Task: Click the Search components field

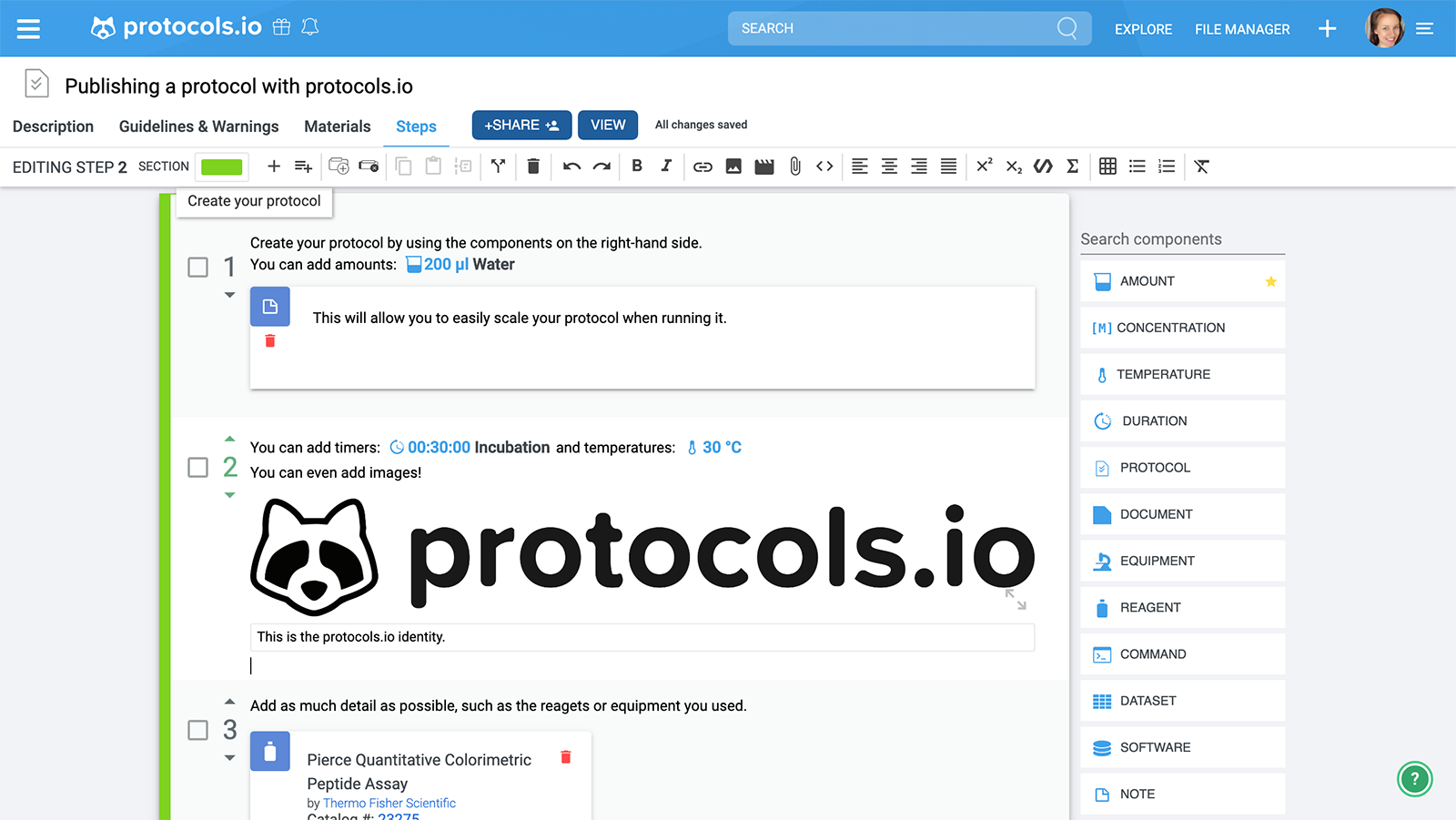Action: pyautogui.click(x=1182, y=239)
